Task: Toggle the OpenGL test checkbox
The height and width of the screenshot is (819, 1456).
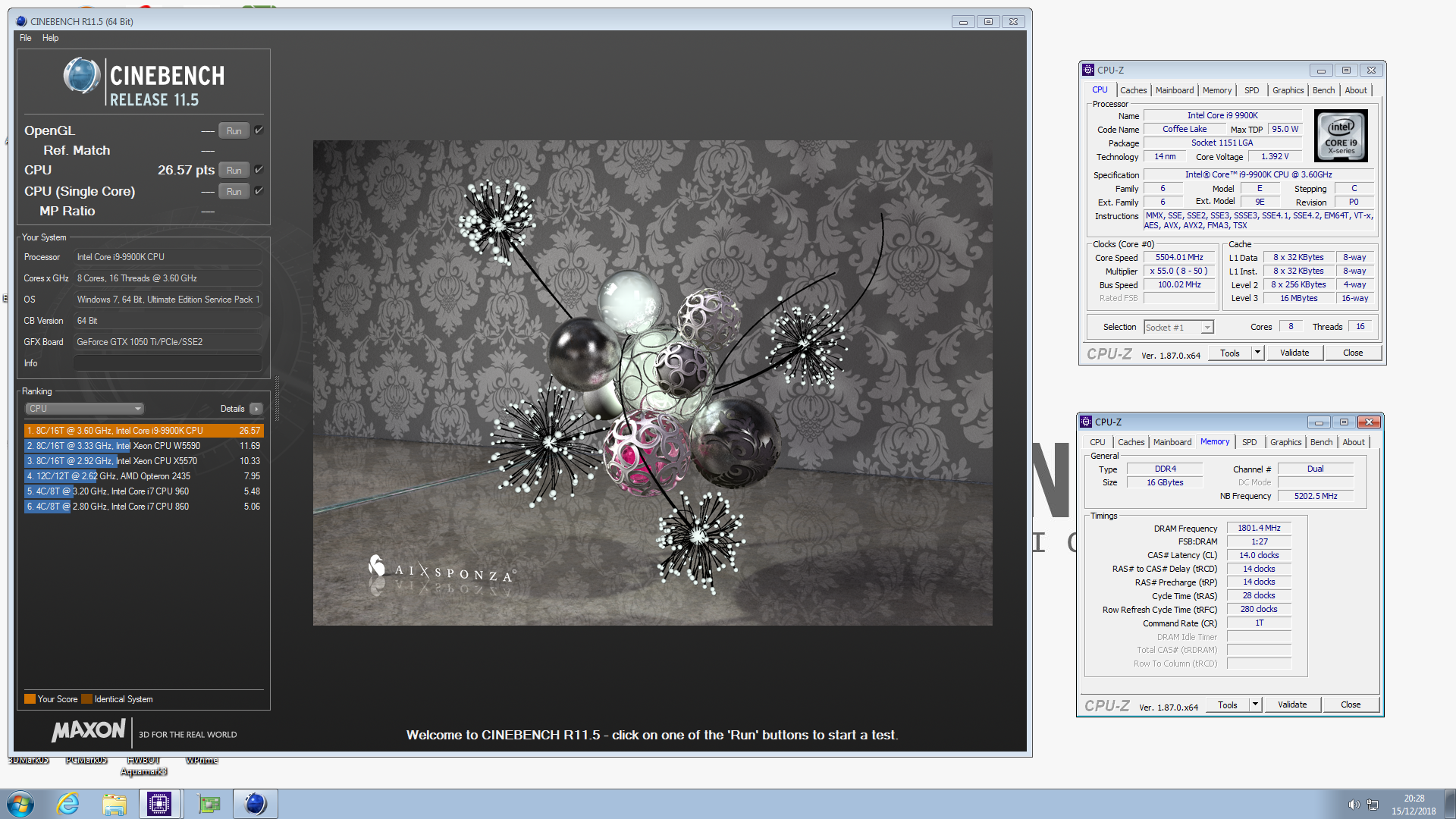Action: coord(259,130)
